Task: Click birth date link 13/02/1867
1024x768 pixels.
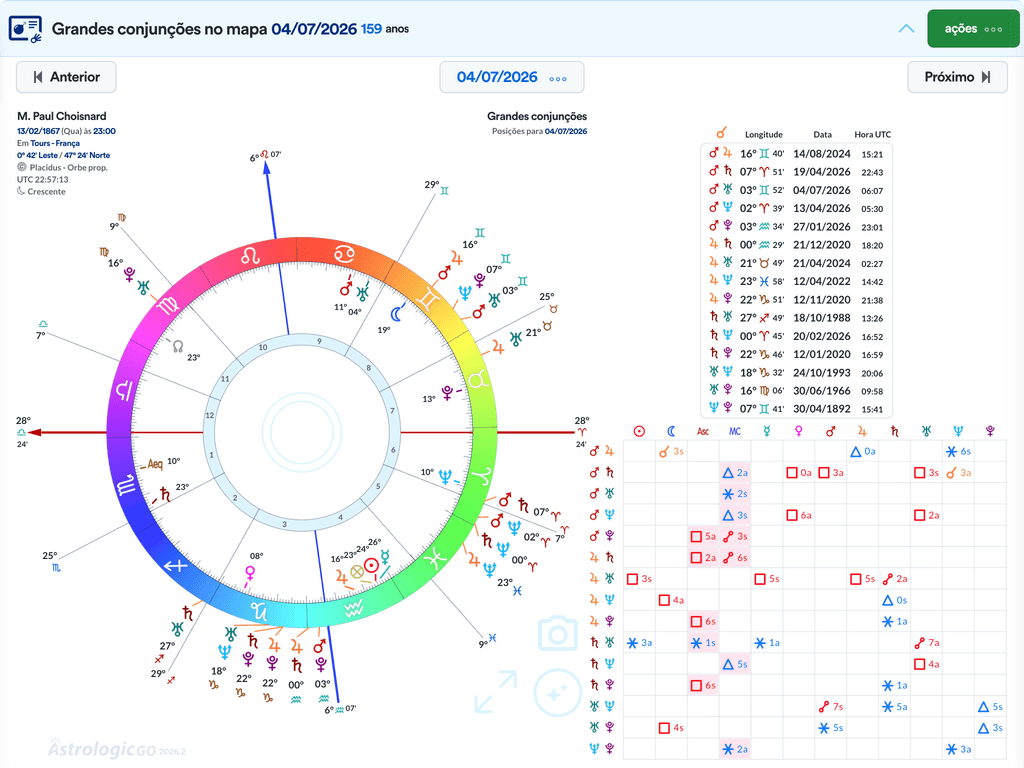Action: [38, 131]
